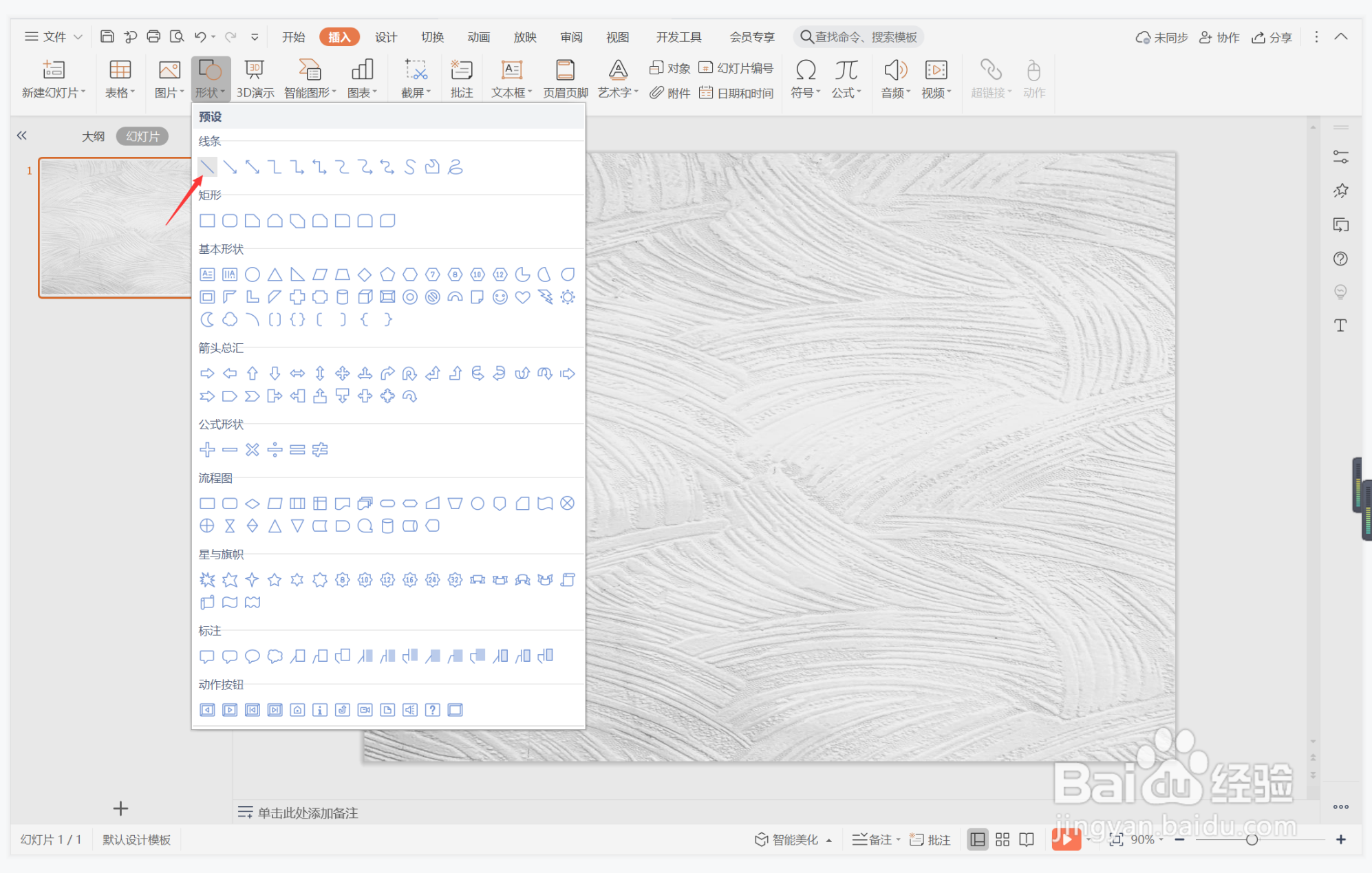
Task: Choose the freeform scribble line shape
Action: pyautogui.click(x=455, y=166)
